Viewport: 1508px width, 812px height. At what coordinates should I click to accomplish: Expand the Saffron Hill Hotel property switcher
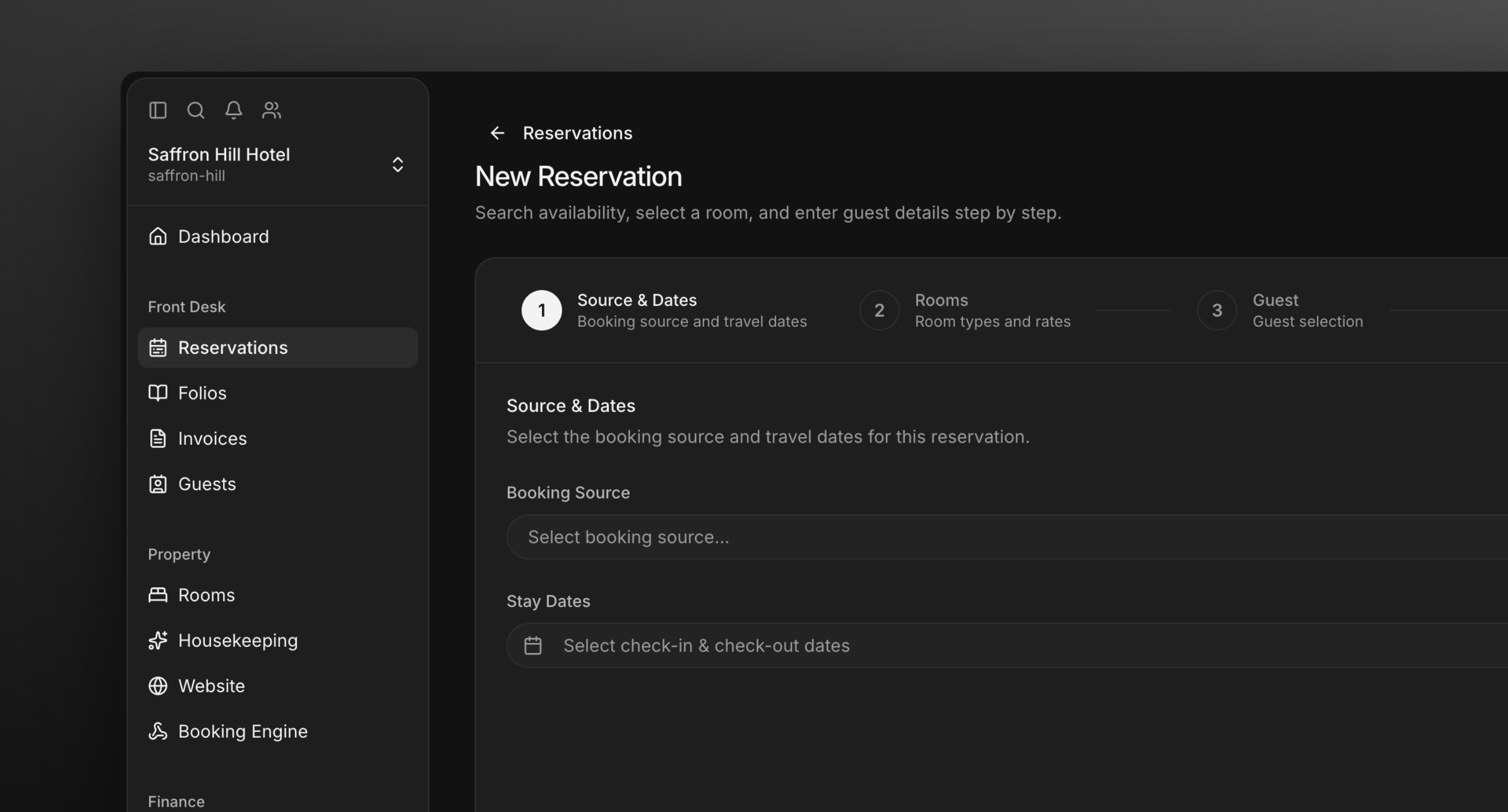397,165
